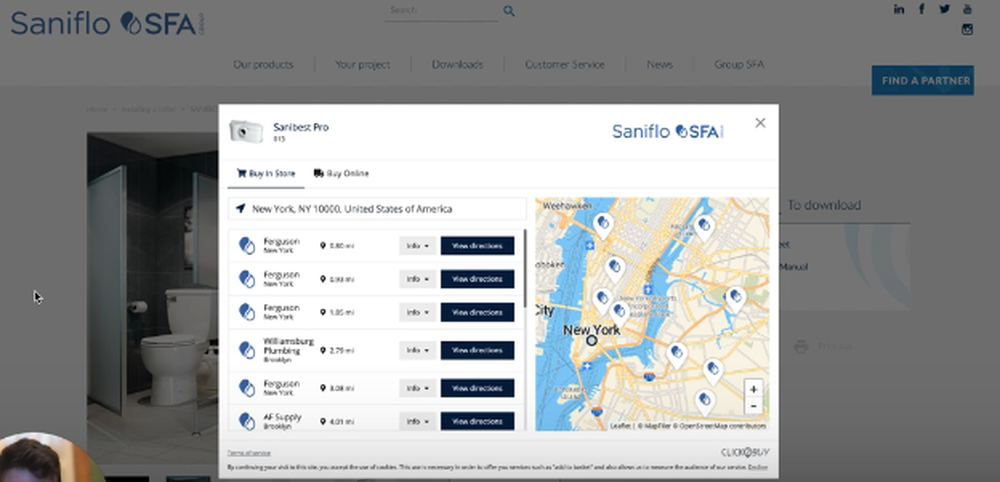
Task: Expand Info dropdown for AF Supply
Action: 418,421
